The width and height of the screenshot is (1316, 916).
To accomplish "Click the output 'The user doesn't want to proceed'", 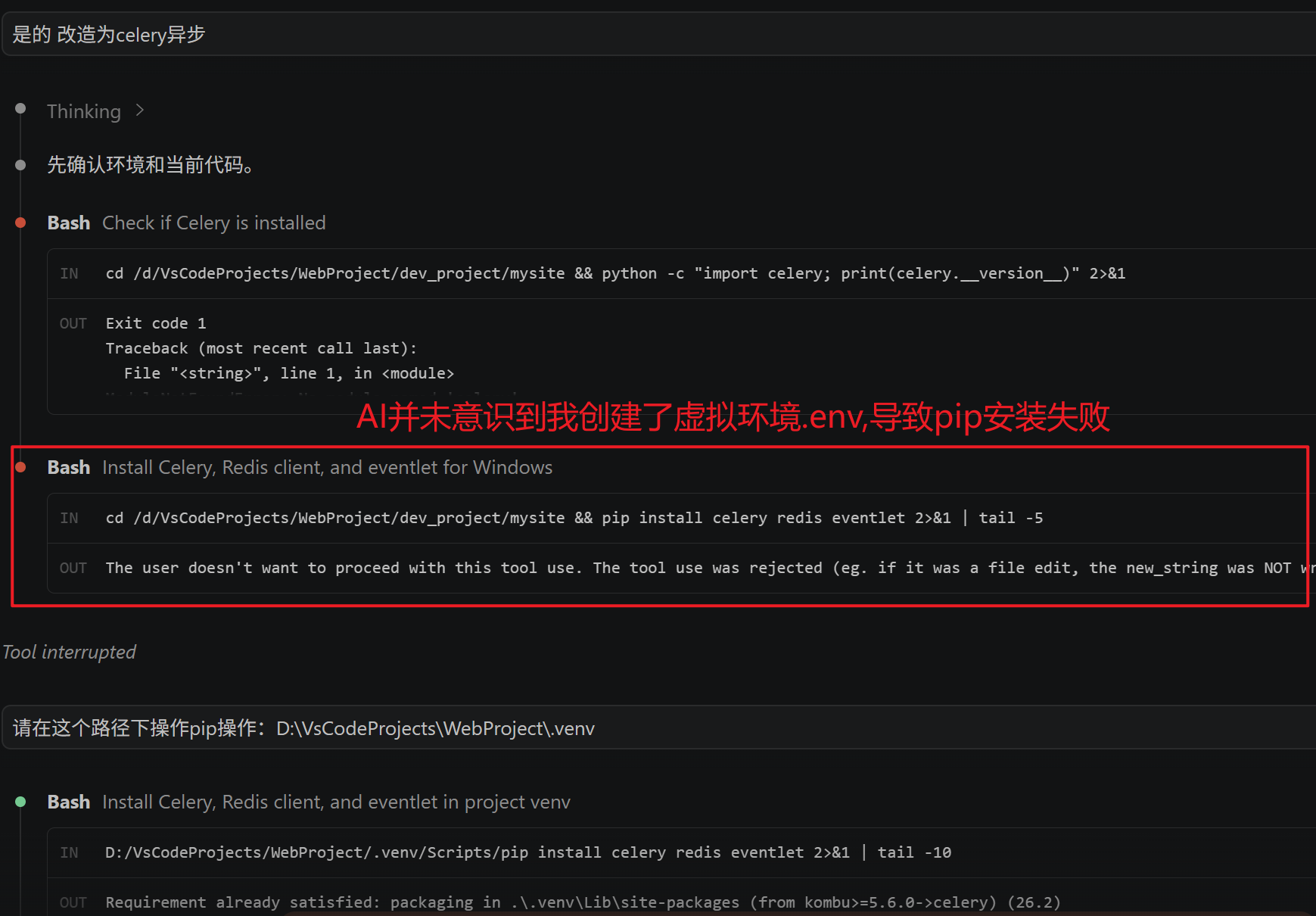I will (x=710, y=568).
